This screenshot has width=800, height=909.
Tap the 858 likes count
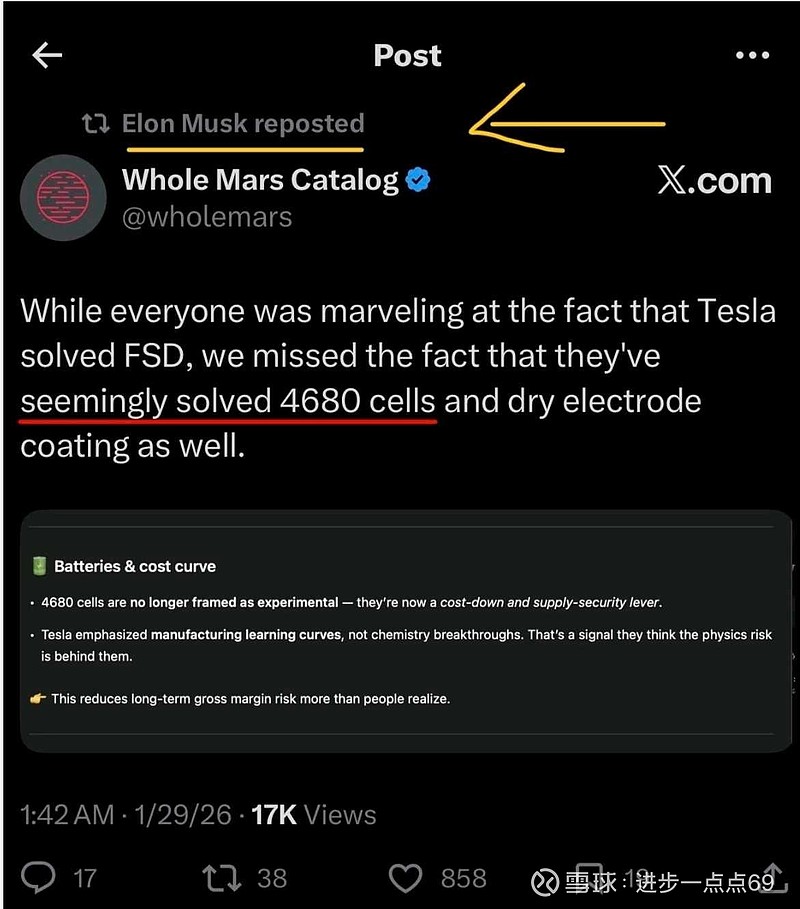point(463,878)
